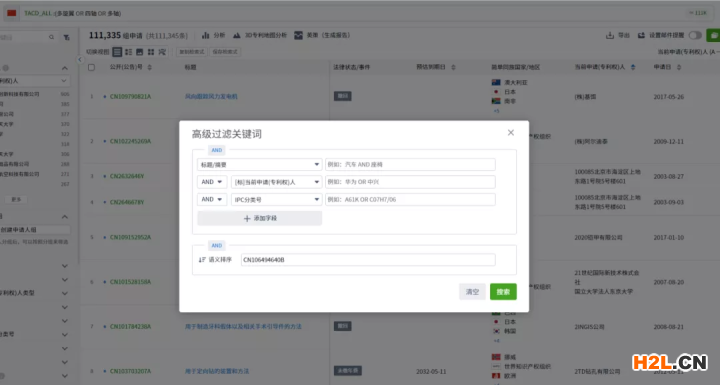Click the title/abstract keyword input field

coord(410,164)
